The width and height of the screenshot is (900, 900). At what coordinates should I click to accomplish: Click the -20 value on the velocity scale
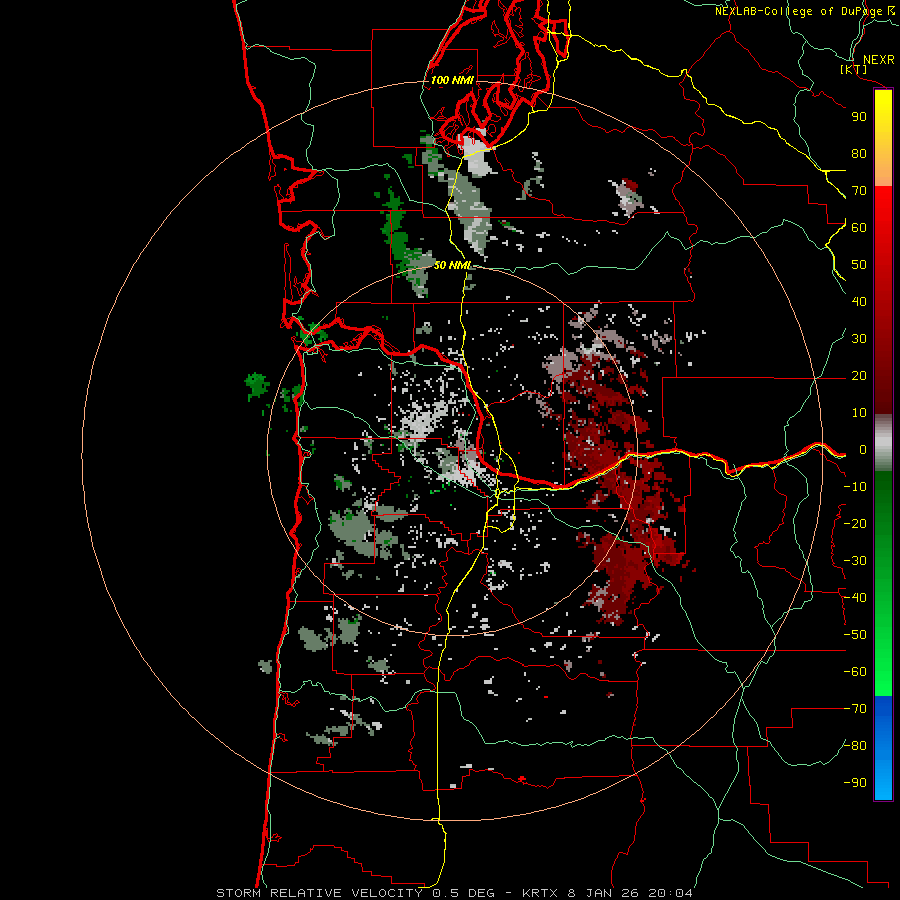(855, 524)
